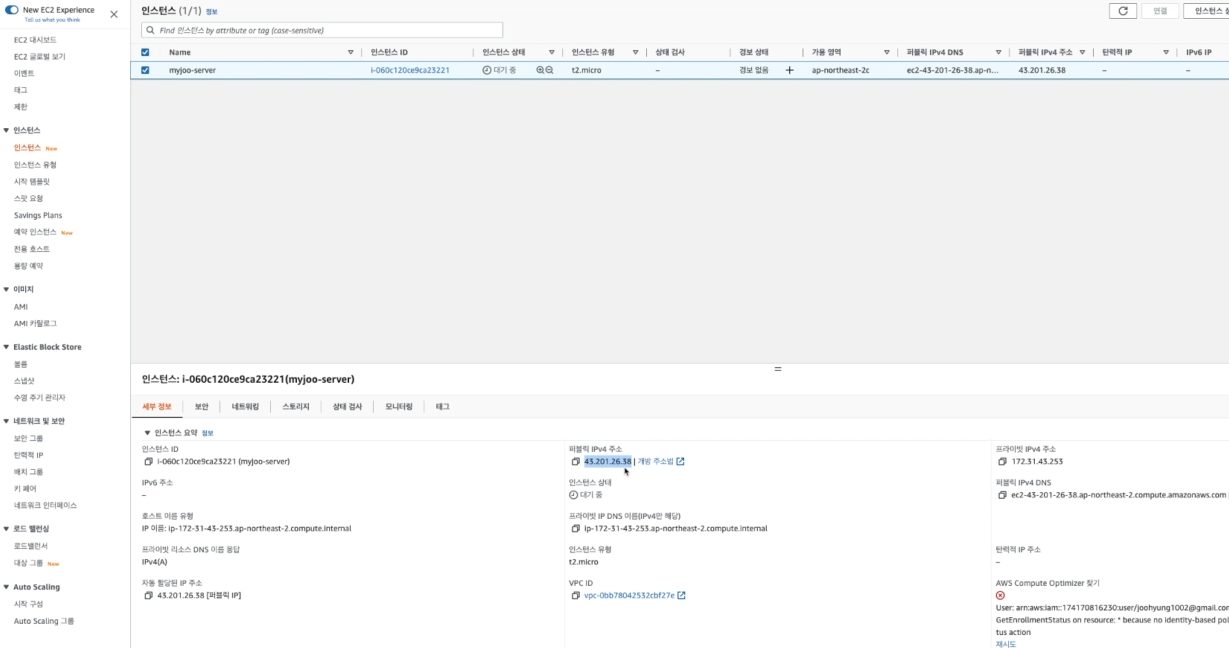Click external-link icon next to 개방 주소법
Image resolution: width=1229 pixels, height=648 pixels.
tap(681, 462)
